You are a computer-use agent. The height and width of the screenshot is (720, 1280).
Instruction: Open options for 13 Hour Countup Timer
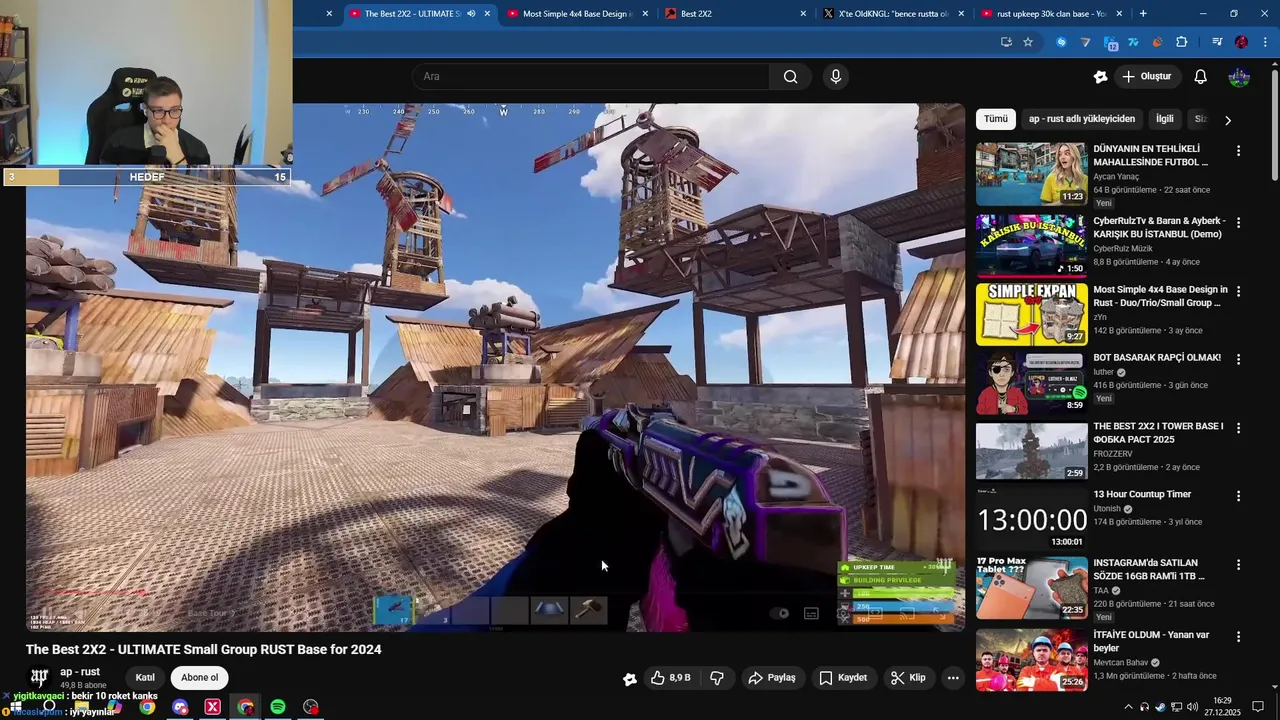[1238, 496]
